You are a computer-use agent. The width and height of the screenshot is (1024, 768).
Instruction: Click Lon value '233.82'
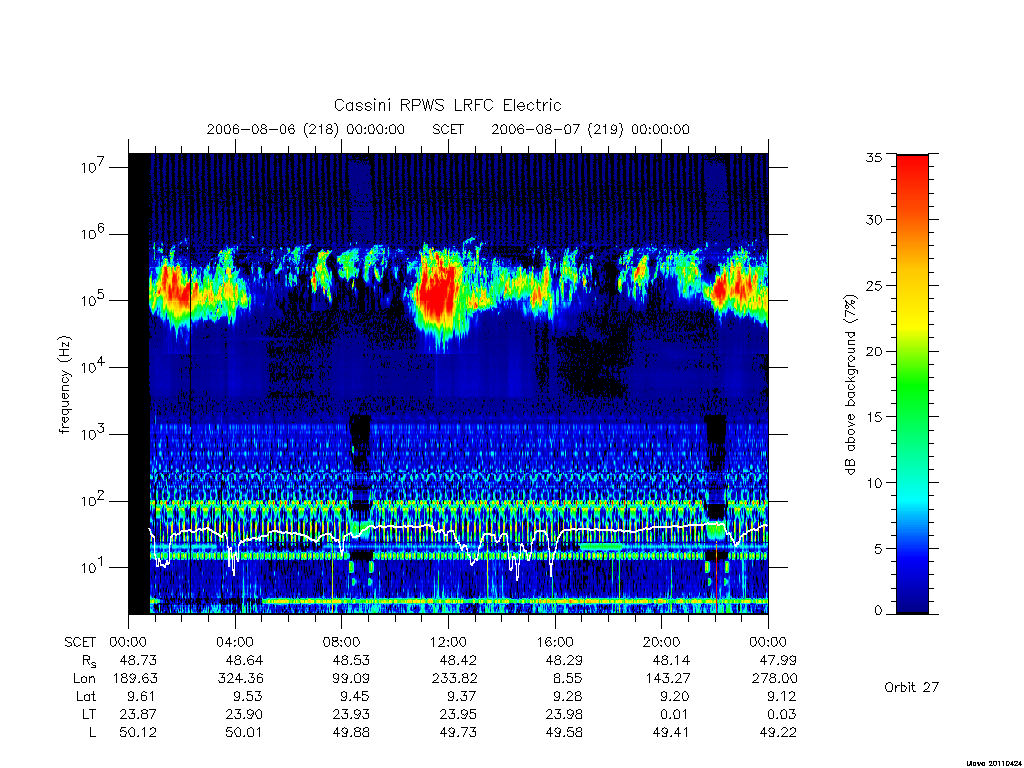tap(455, 679)
